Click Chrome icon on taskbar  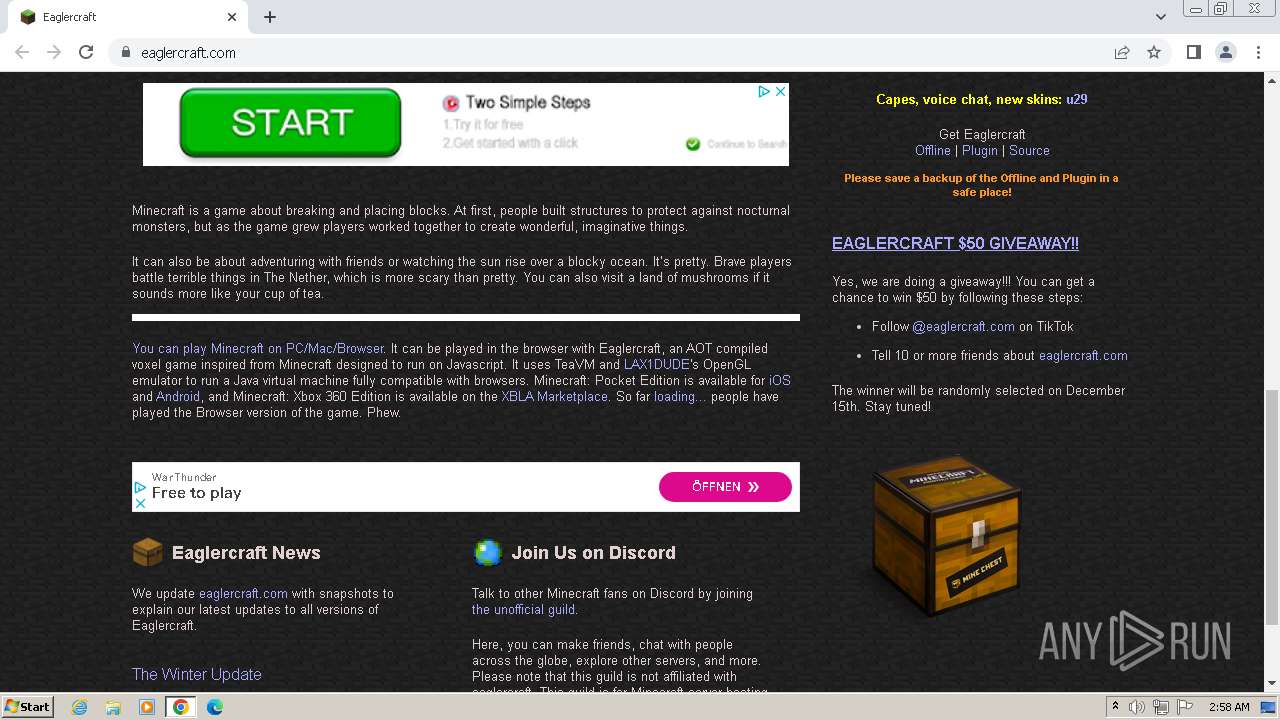(x=181, y=707)
